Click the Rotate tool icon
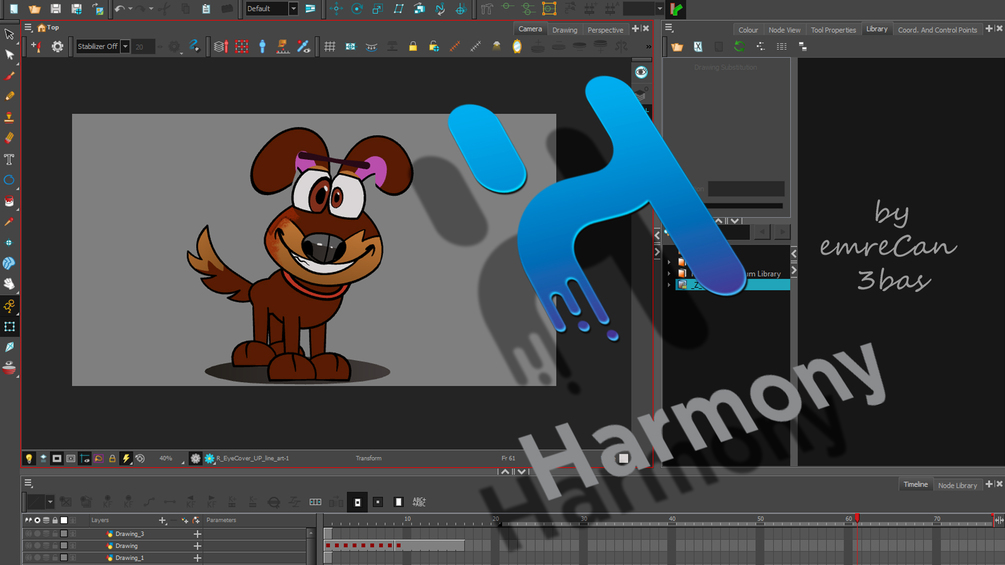This screenshot has width=1005, height=565. (x=357, y=9)
